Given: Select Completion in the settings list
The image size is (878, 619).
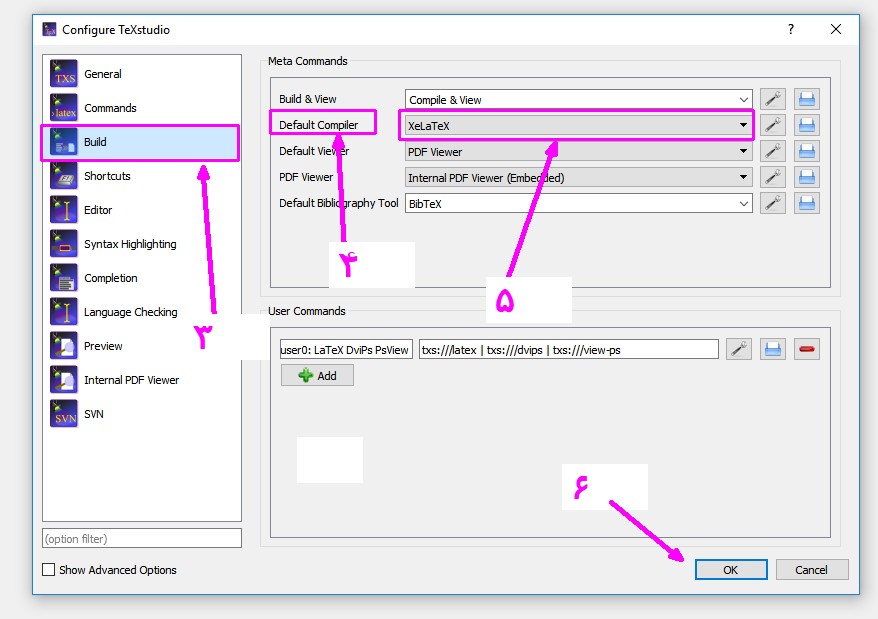Looking at the screenshot, I should [142, 278].
